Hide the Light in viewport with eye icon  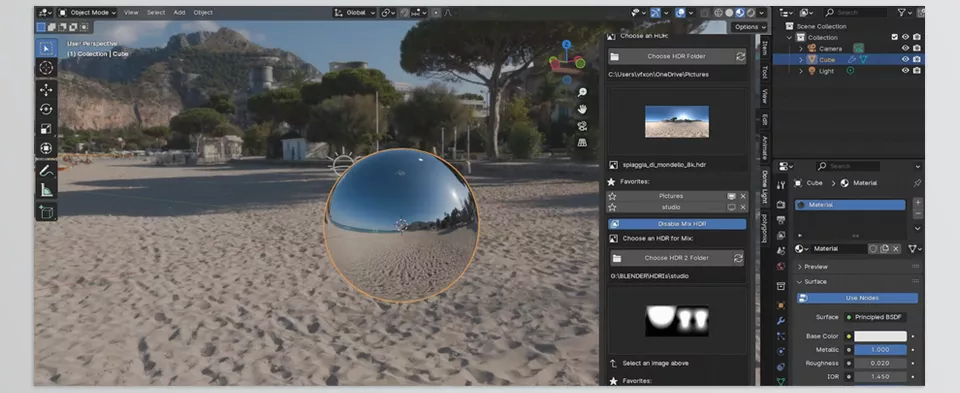[x=906, y=70]
